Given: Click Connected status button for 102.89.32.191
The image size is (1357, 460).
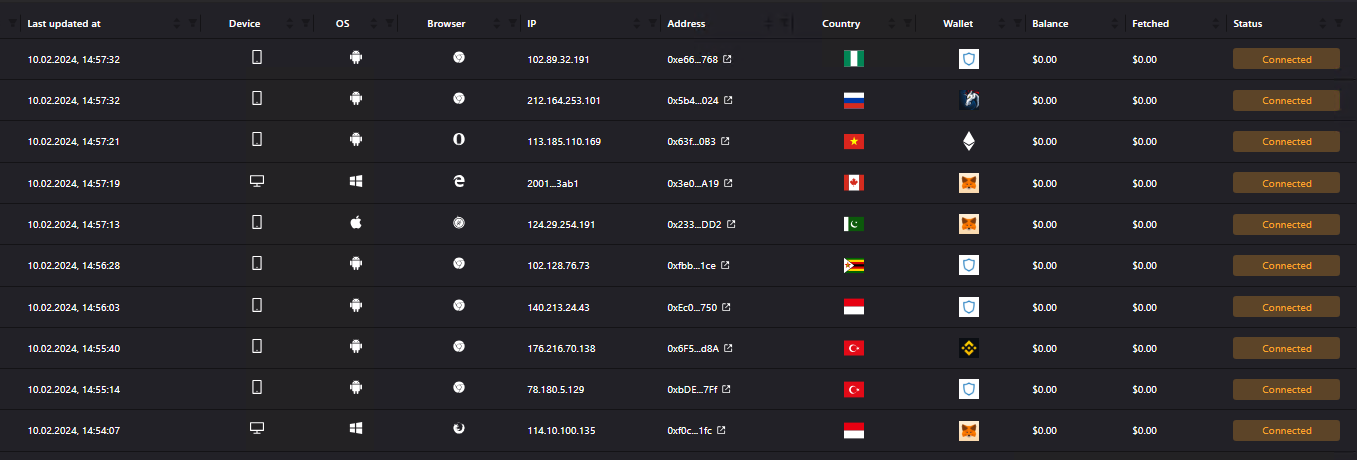Looking at the screenshot, I should (1286, 60).
